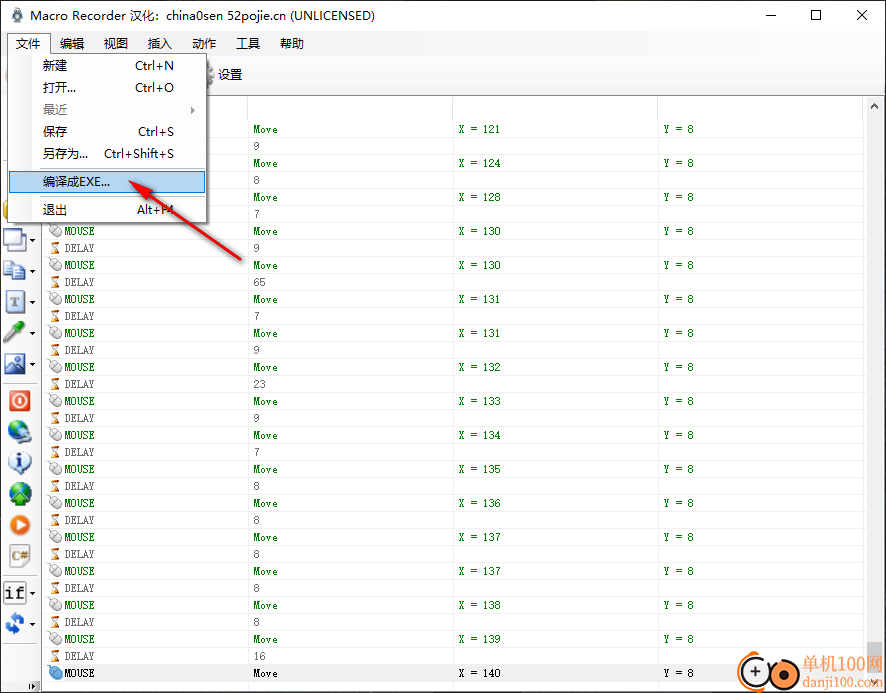Select 'Y = 8' cell in X = 136 row
886x693 pixels.
tap(678, 503)
